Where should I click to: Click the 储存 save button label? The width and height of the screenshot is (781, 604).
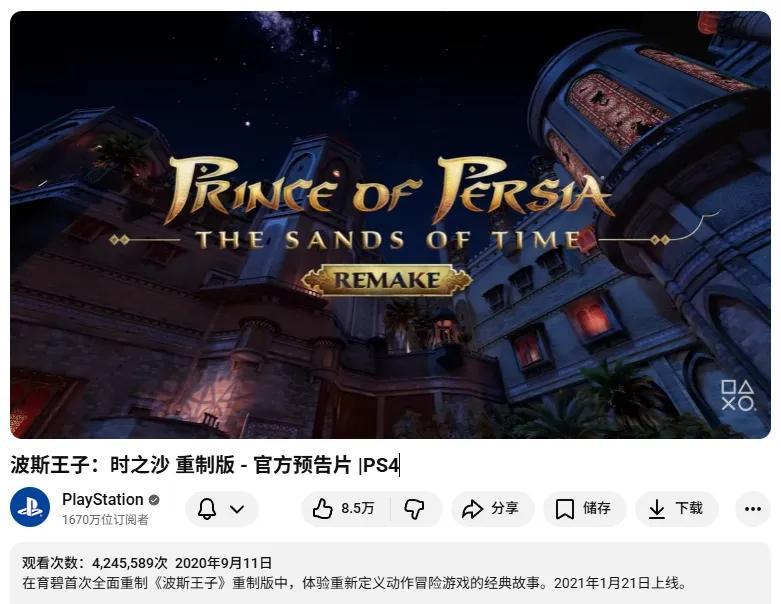597,508
